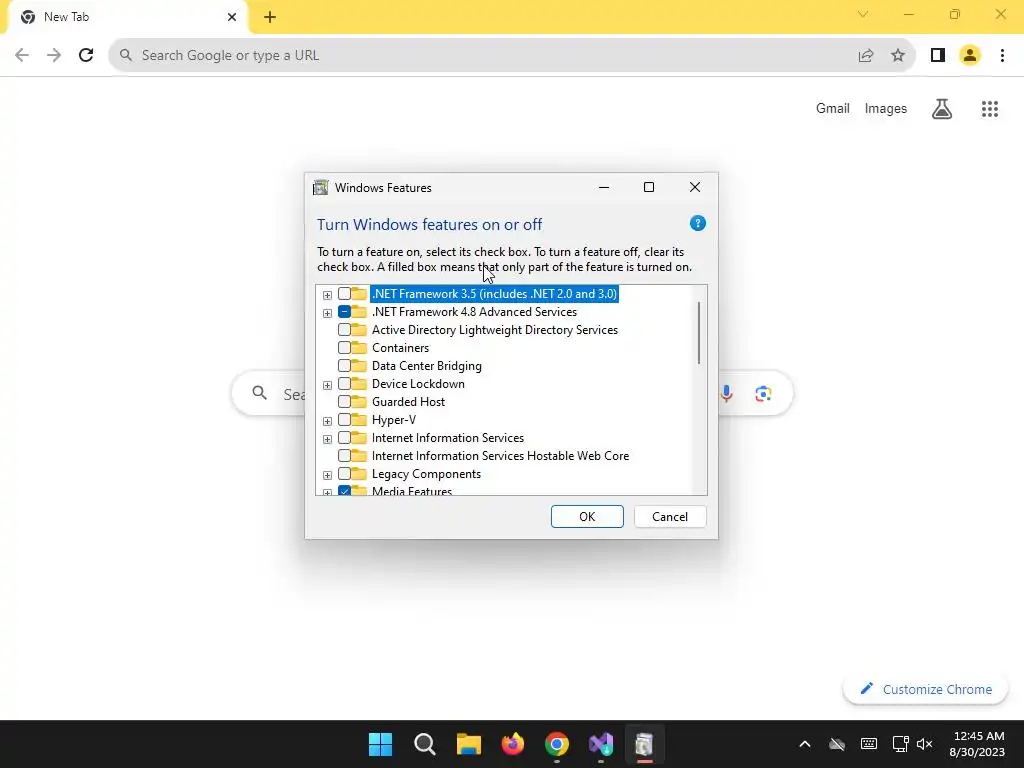1024x768 pixels.
Task: Open a new Chrome tab with plus
Action: coord(270,17)
